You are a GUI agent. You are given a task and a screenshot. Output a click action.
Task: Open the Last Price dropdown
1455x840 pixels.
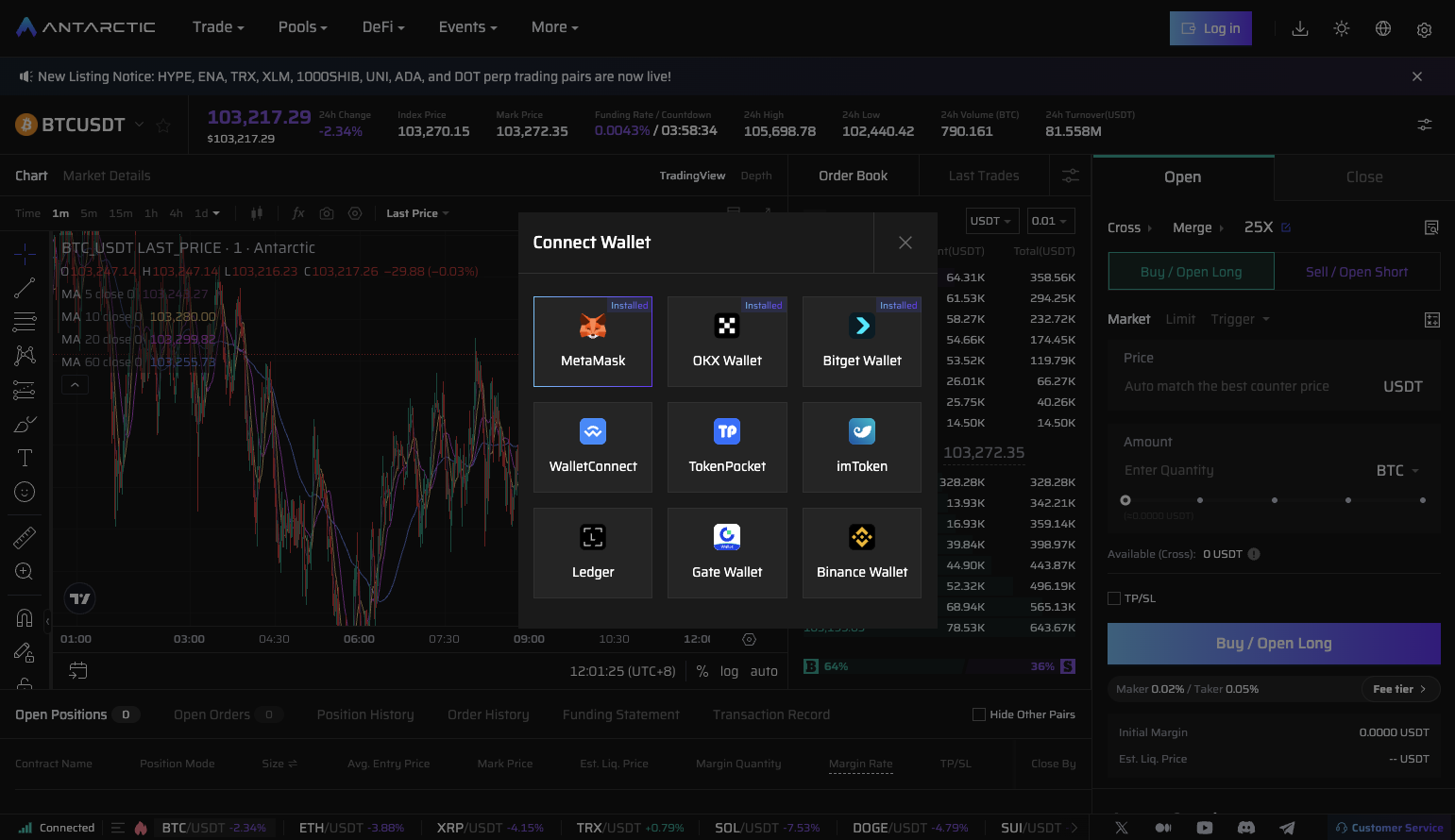(x=417, y=213)
